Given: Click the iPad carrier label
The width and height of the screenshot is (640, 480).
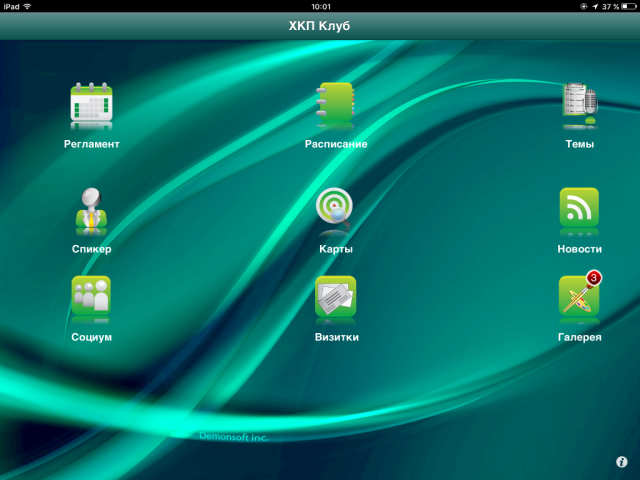Looking at the screenshot, I should (11, 7).
